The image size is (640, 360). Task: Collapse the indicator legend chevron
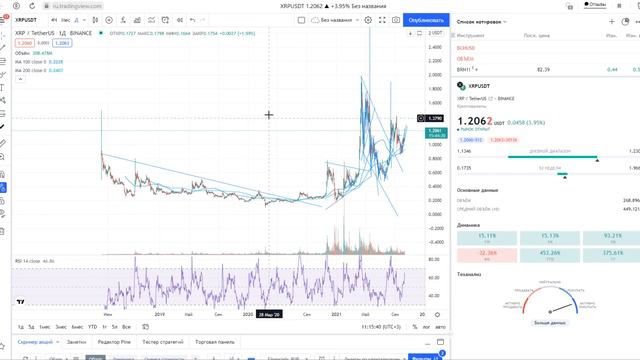(x=20, y=79)
